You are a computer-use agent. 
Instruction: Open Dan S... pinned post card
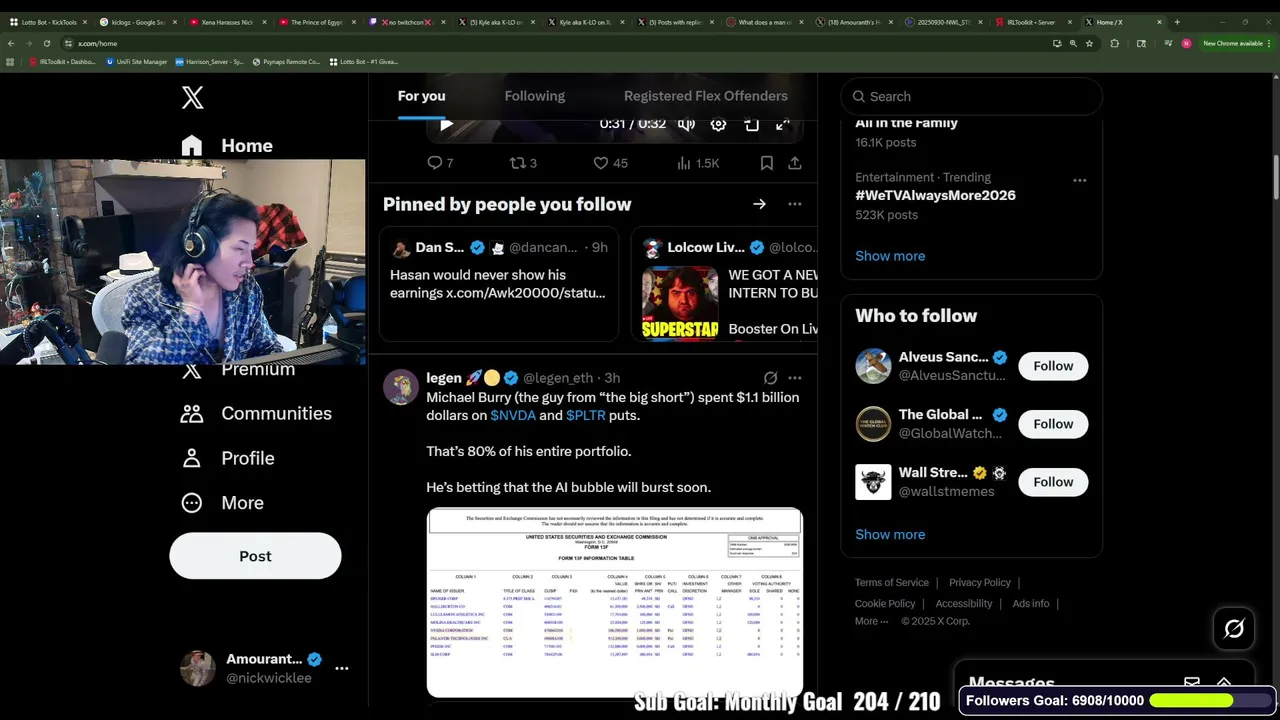[x=500, y=284]
